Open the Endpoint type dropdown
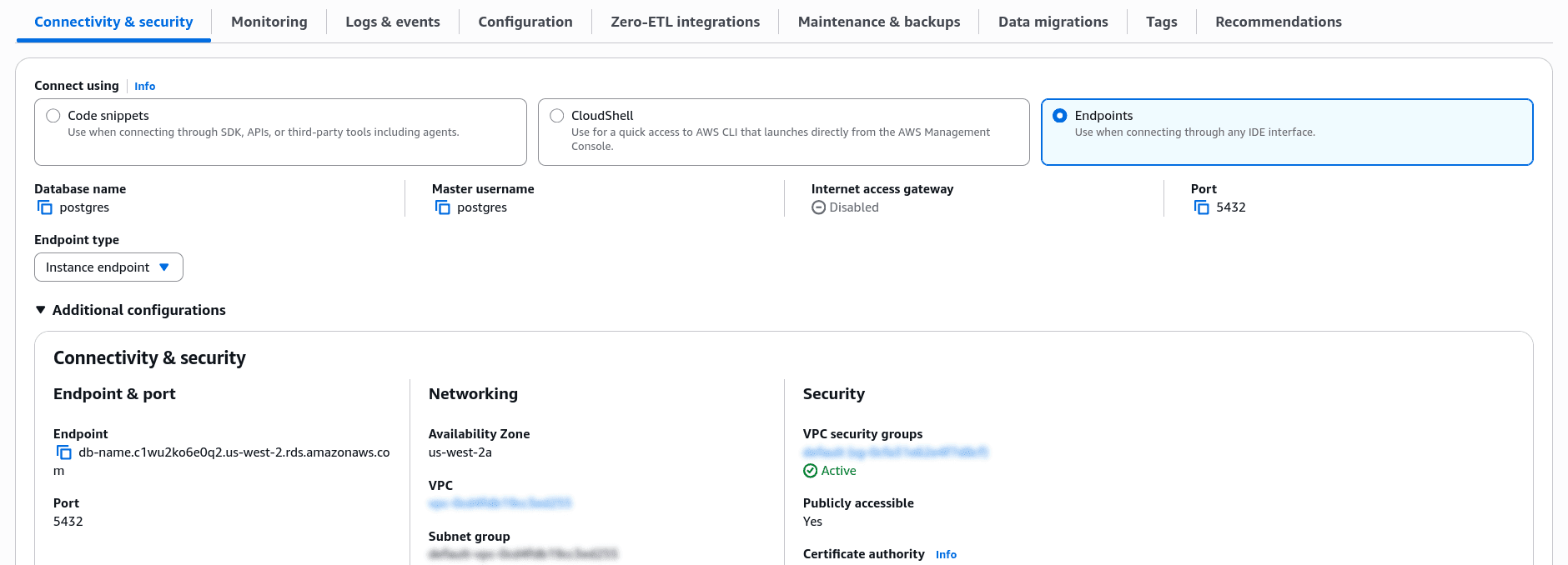 click(x=108, y=267)
